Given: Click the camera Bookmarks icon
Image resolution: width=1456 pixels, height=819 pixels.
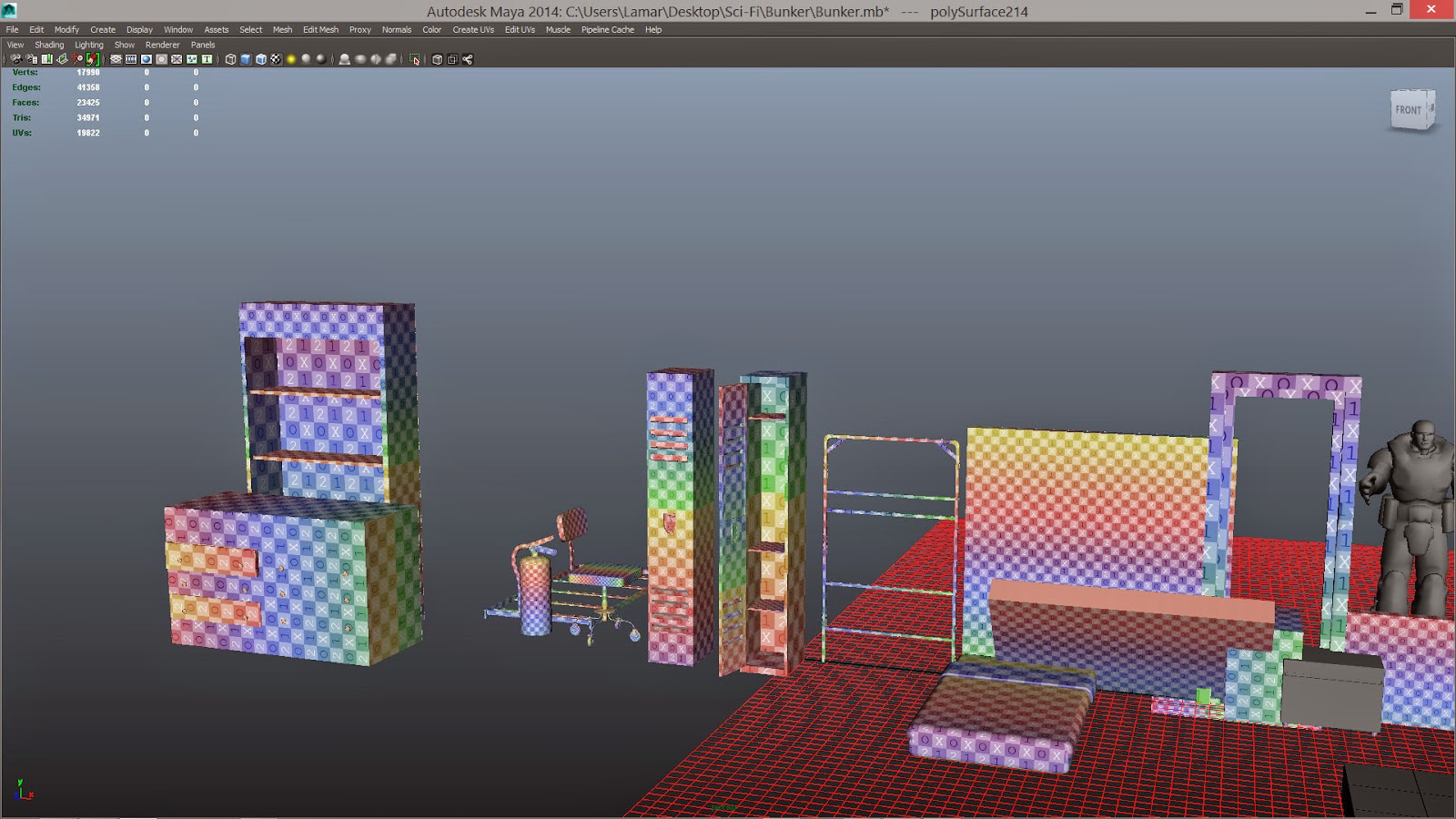Looking at the screenshot, I should pyautogui.click(x=46, y=59).
